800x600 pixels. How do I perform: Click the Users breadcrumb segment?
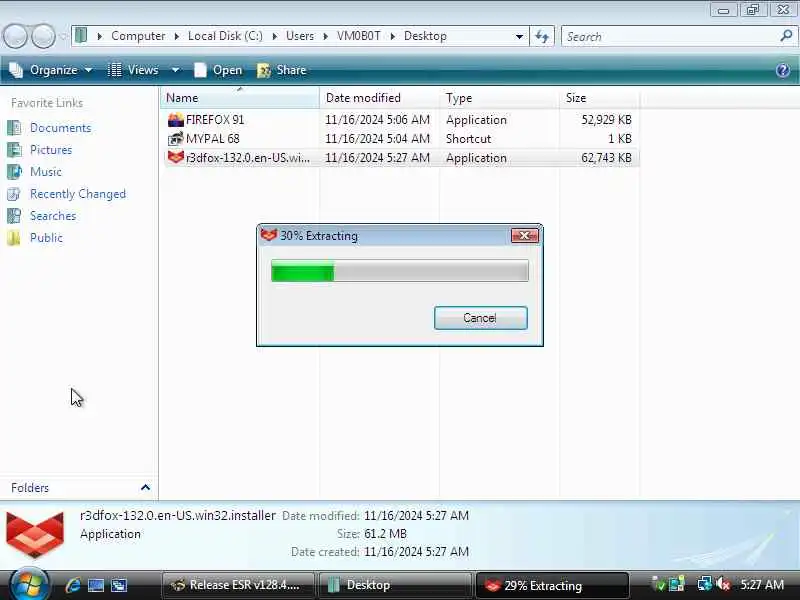[x=299, y=36]
